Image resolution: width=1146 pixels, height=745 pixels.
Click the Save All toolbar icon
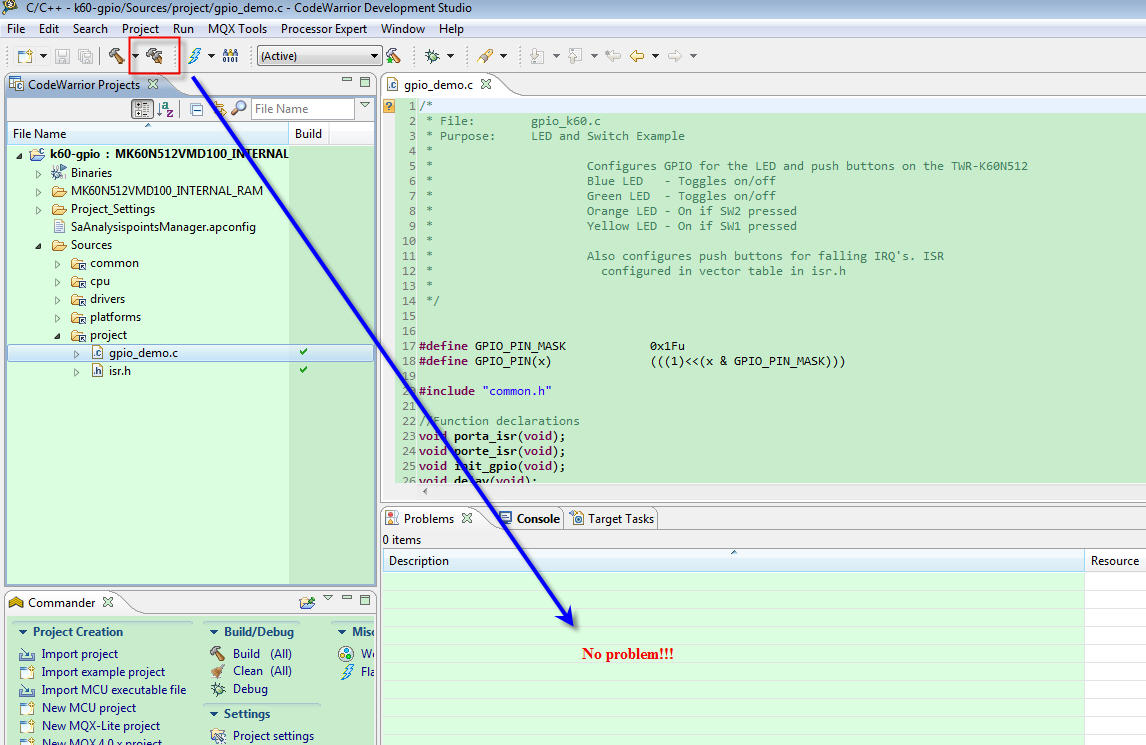86,56
